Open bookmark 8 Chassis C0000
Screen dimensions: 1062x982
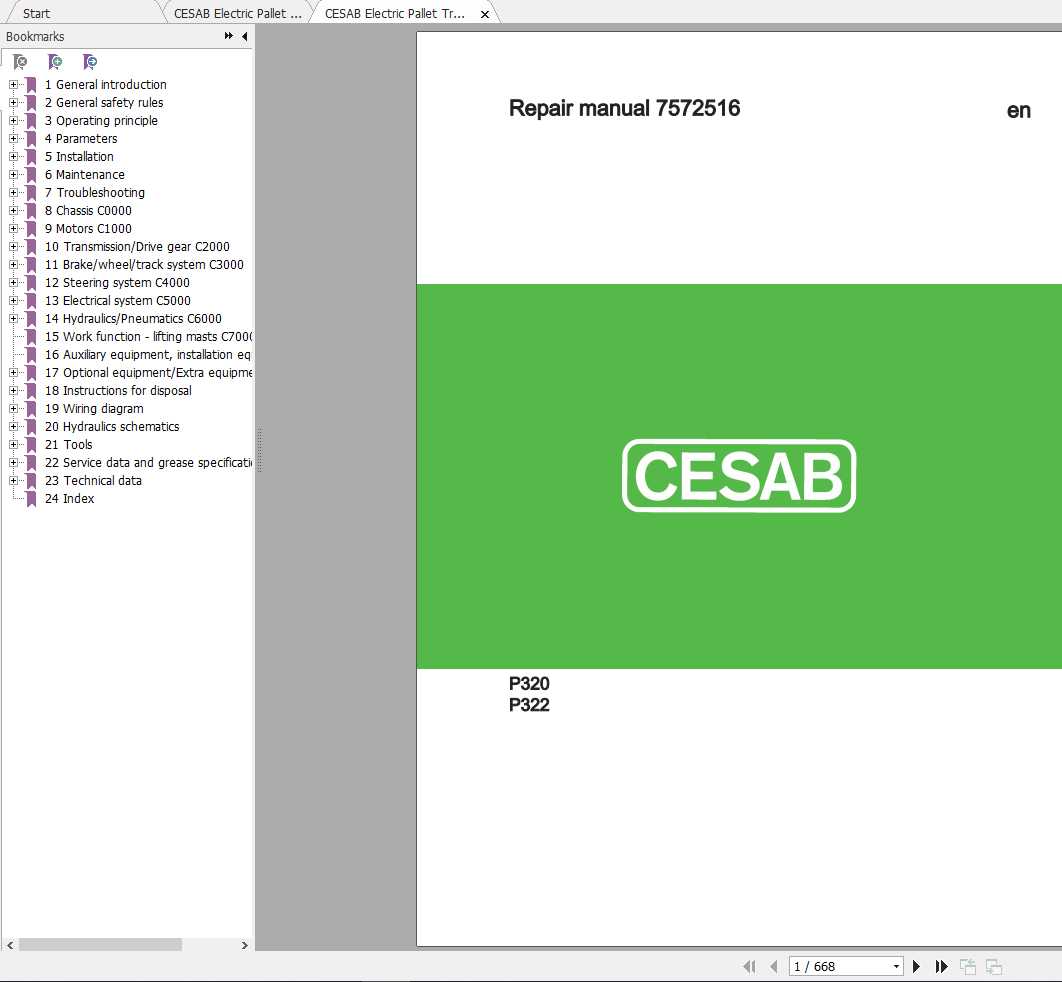[x=88, y=211]
